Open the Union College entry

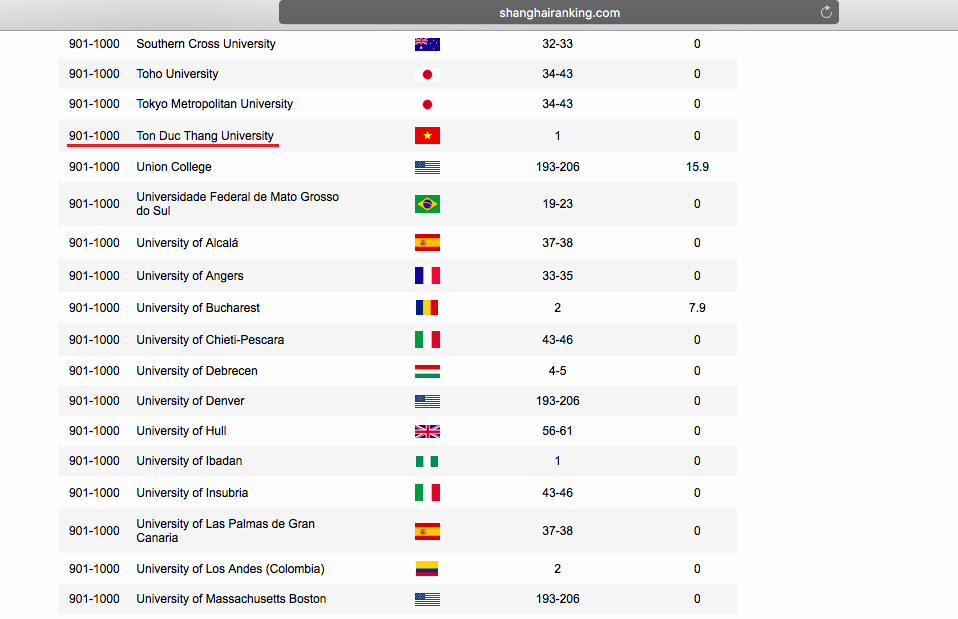tap(174, 167)
